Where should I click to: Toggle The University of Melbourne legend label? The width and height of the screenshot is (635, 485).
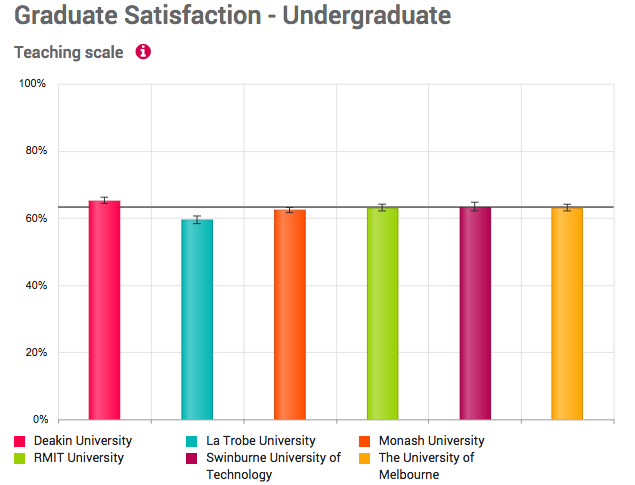pos(426,466)
